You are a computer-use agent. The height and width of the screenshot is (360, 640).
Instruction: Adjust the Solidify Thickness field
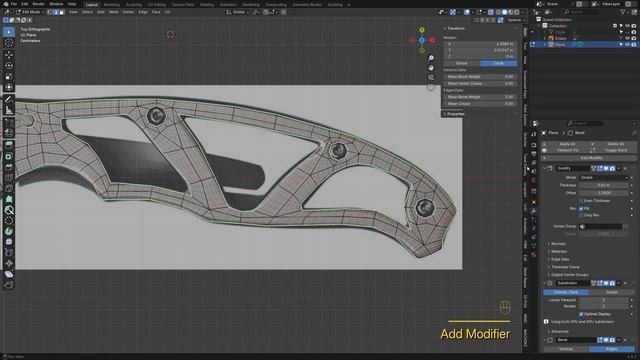pos(604,185)
